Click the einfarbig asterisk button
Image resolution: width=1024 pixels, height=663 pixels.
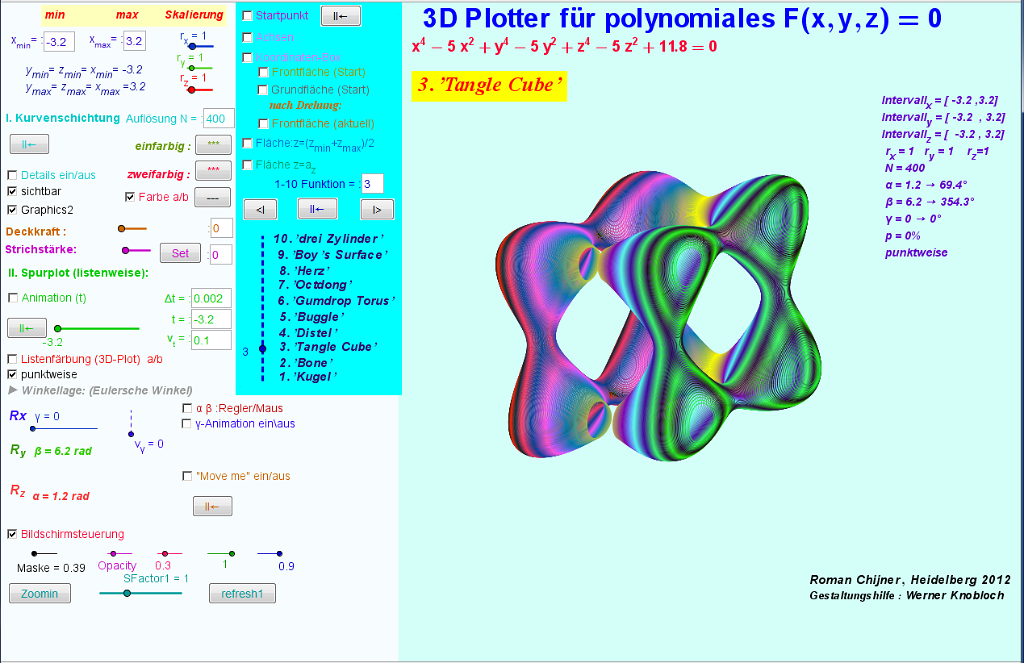coord(213,145)
